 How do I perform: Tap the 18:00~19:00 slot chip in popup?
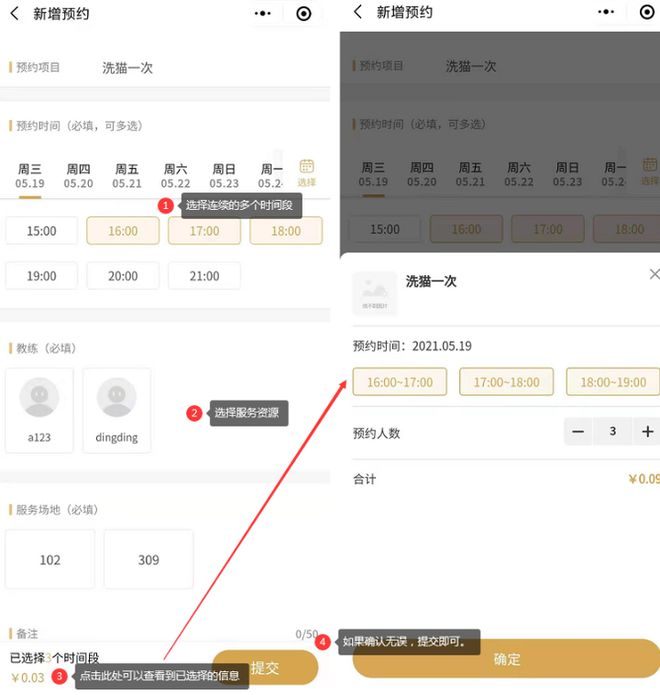point(613,382)
